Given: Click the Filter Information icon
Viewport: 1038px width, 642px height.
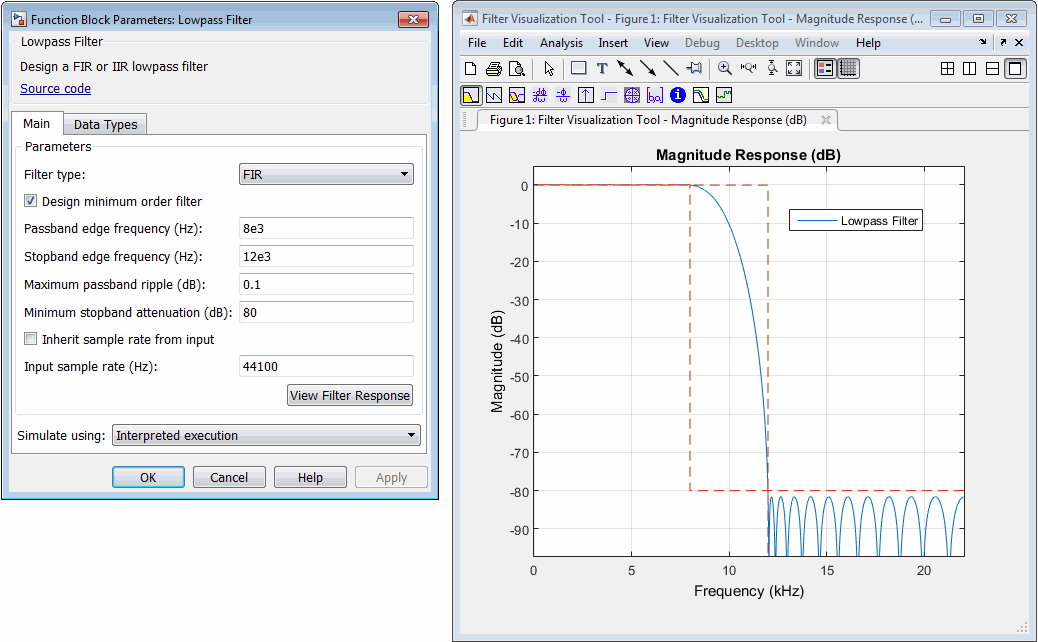Looking at the screenshot, I should (x=677, y=96).
